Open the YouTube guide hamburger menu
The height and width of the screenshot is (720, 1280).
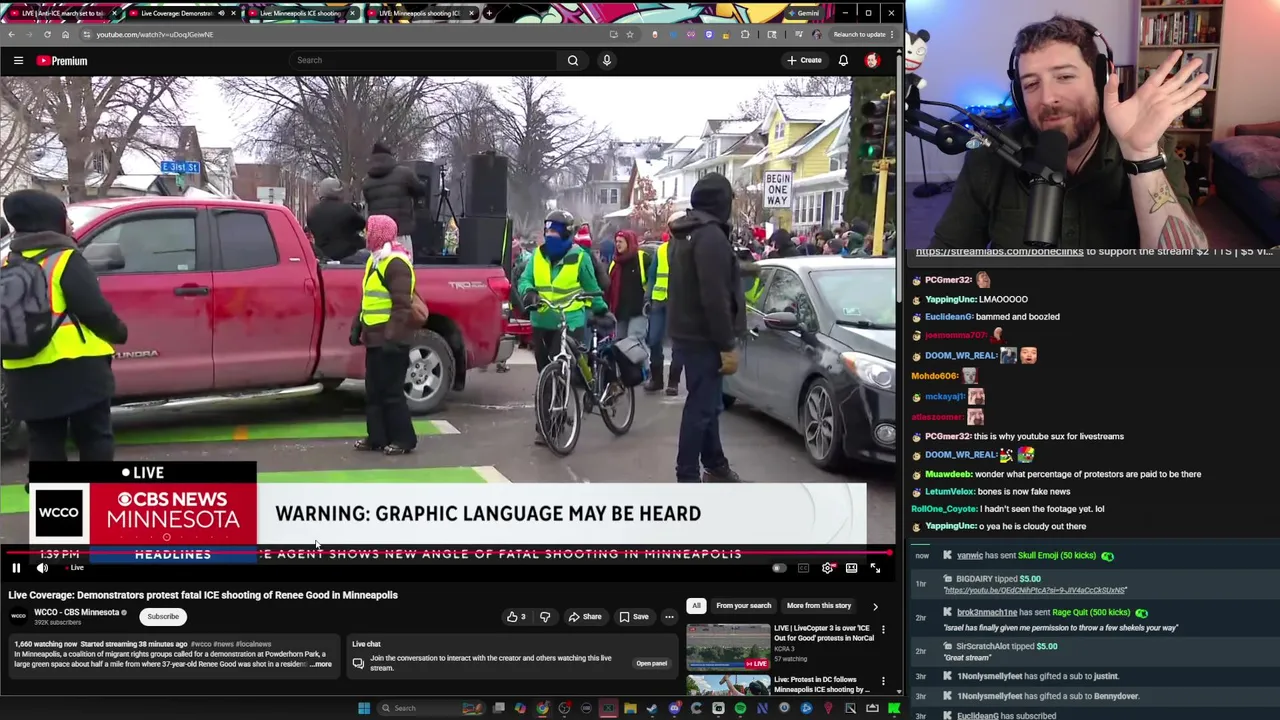[18, 61]
